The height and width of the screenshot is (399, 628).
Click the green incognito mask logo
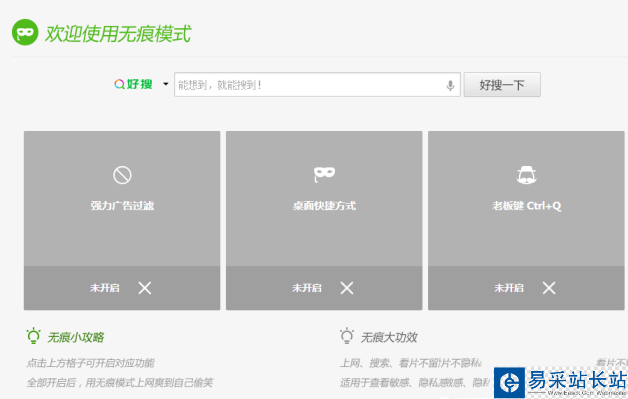coord(25,32)
